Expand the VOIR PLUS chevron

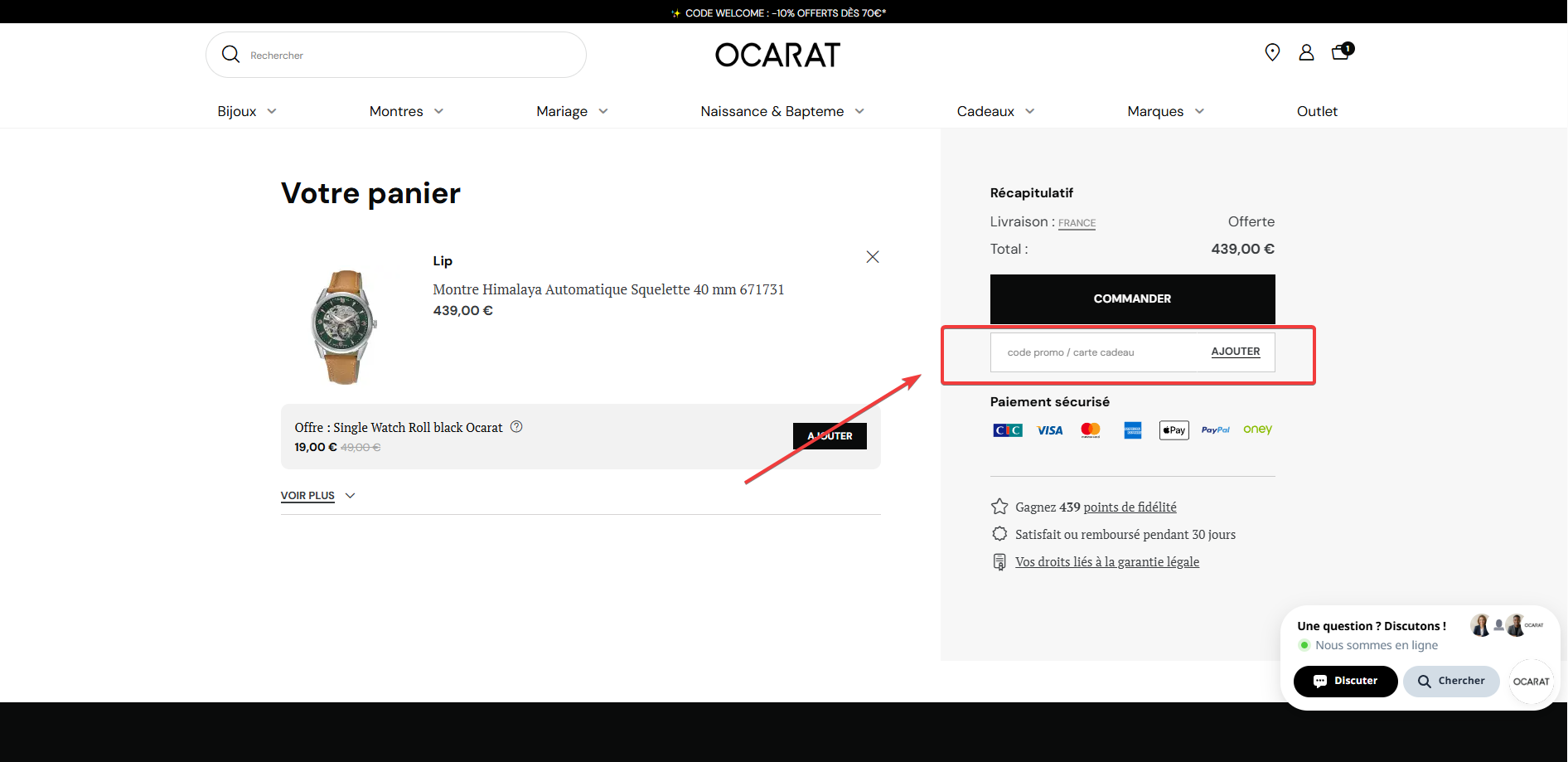[350, 496]
